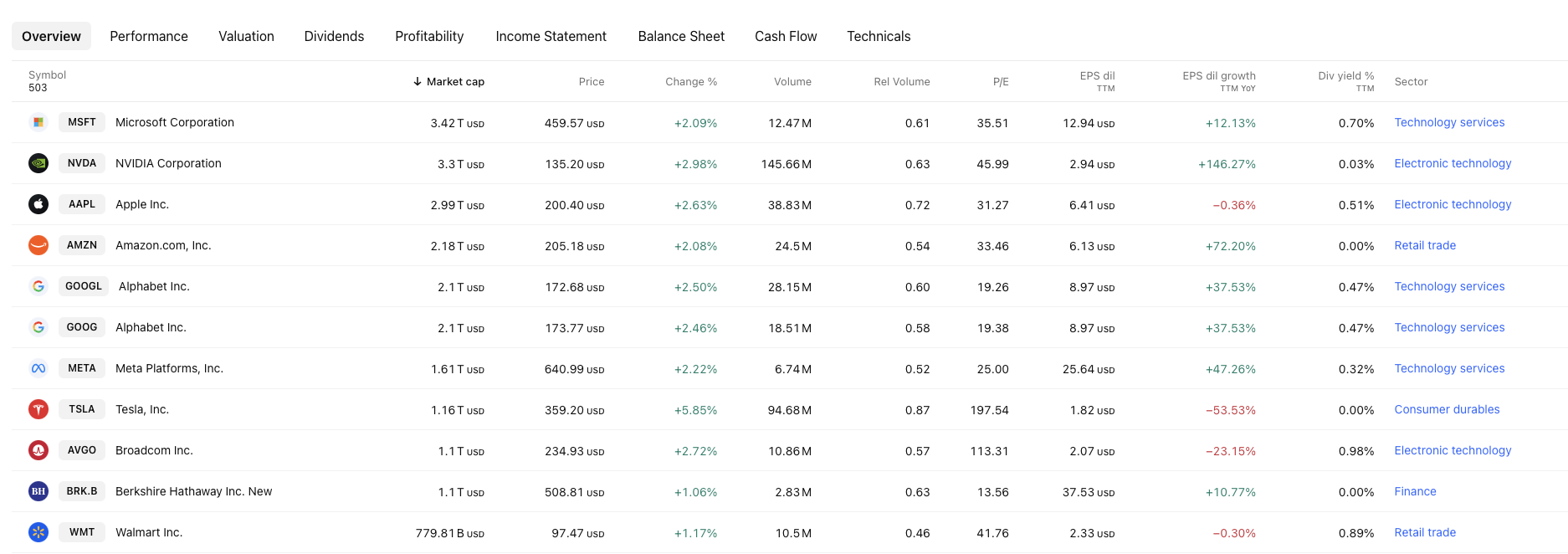The image size is (1568, 554).
Task: Open the Dividends tab
Action: 334,37
